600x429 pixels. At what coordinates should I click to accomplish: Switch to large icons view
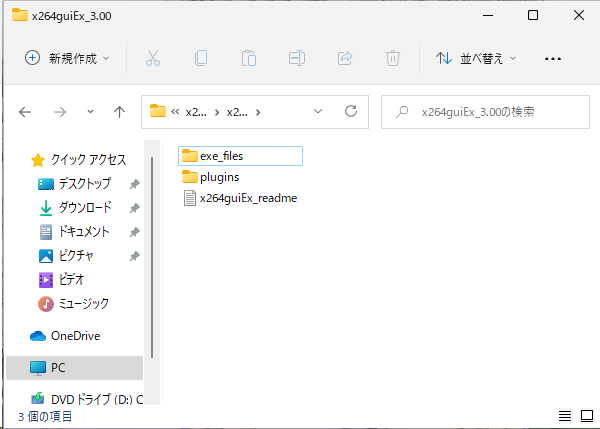coord(587,416)
